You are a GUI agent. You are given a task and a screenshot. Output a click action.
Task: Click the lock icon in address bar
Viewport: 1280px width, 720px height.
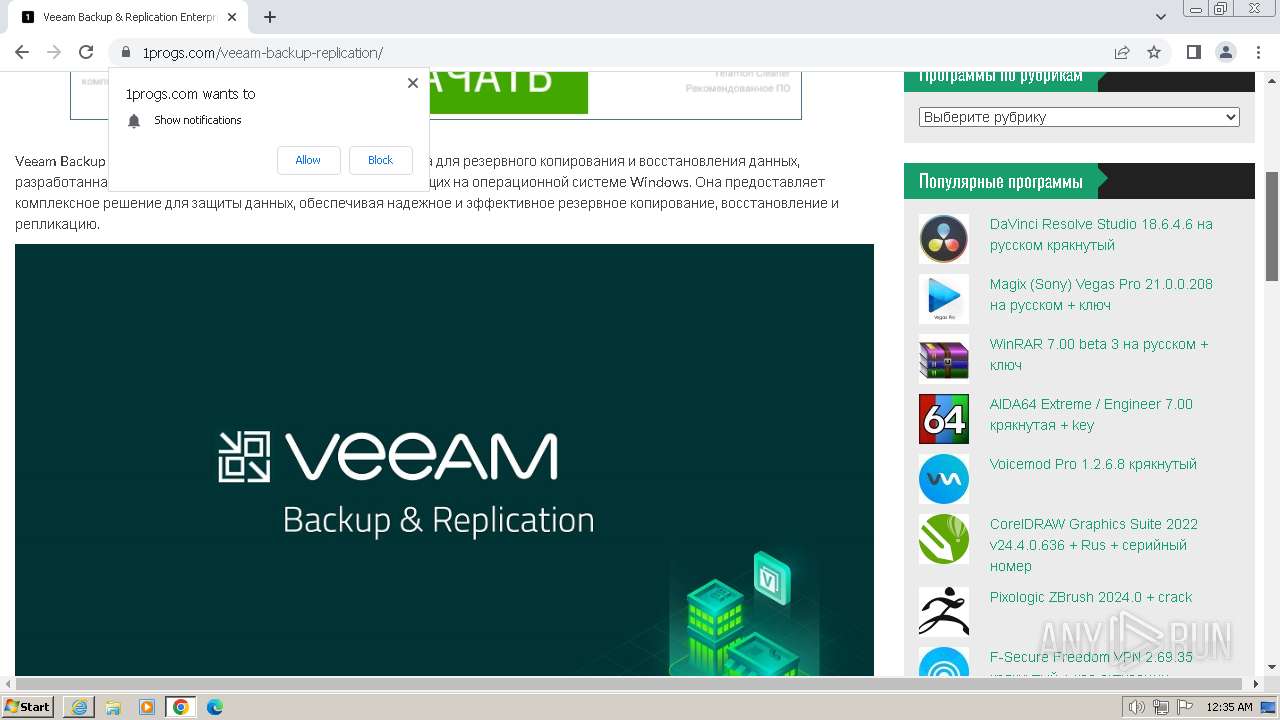tap(126, 53)
